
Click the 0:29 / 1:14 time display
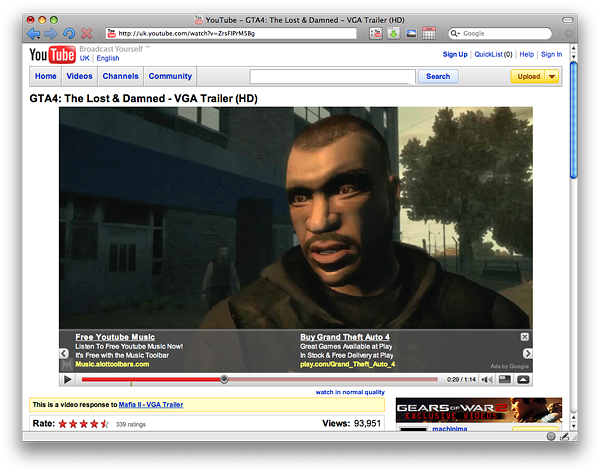(461, 379)
